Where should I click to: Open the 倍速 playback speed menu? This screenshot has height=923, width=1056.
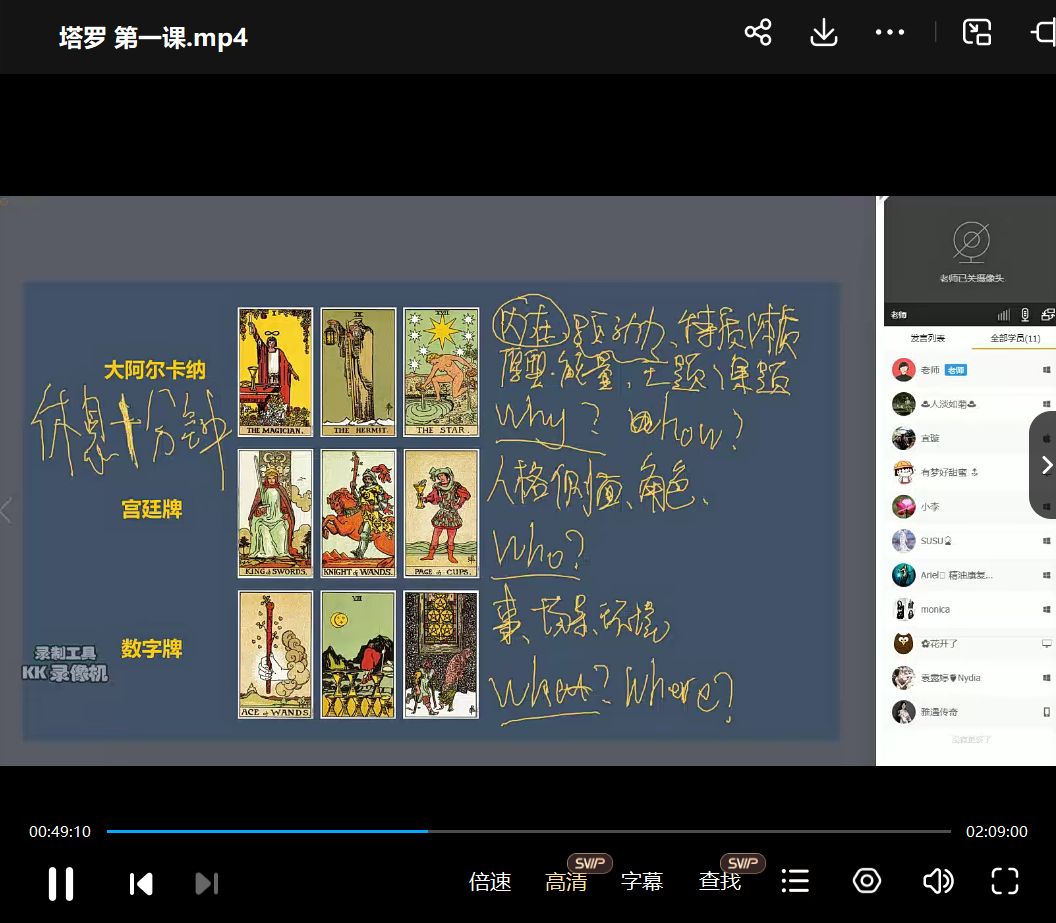pyautogui.click(x=490, y=881)
